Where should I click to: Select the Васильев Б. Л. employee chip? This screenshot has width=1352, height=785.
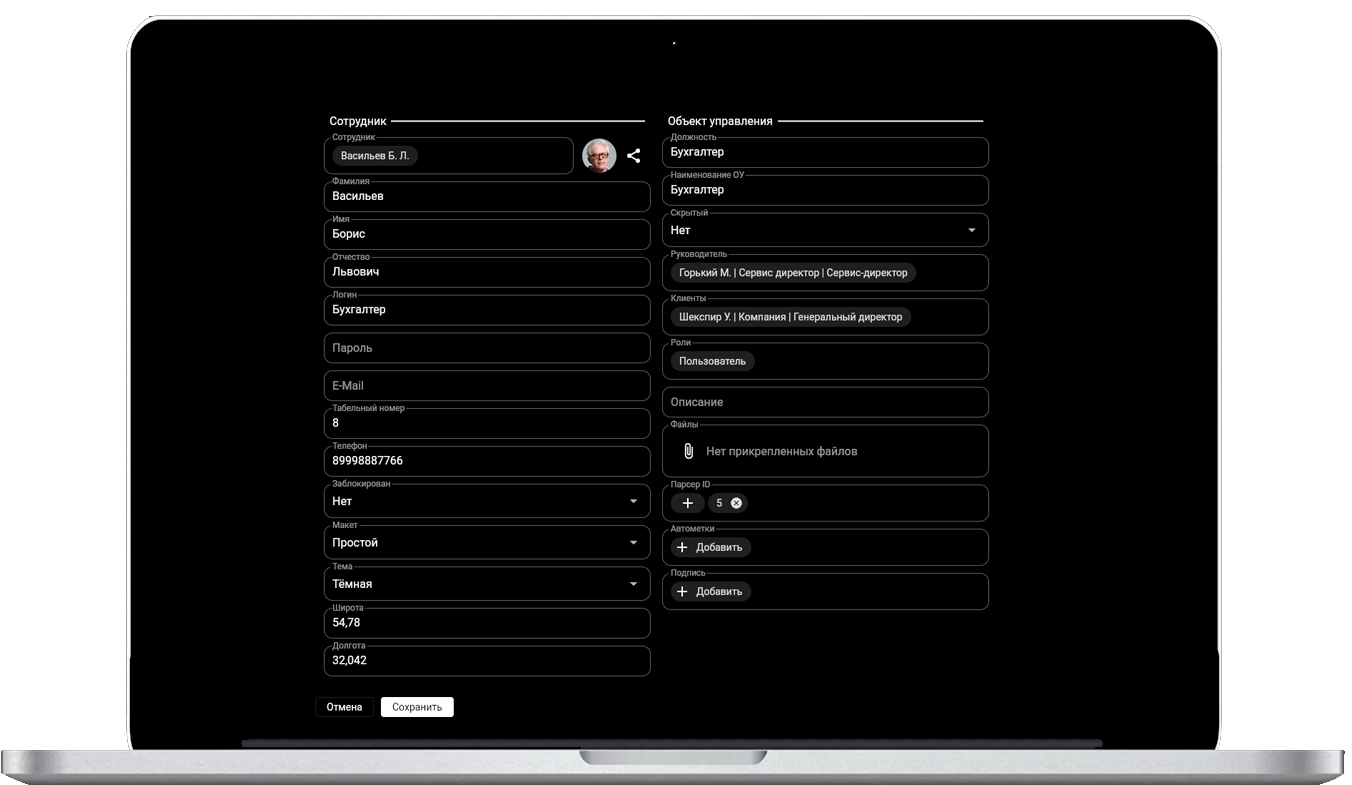coord(375,156)
